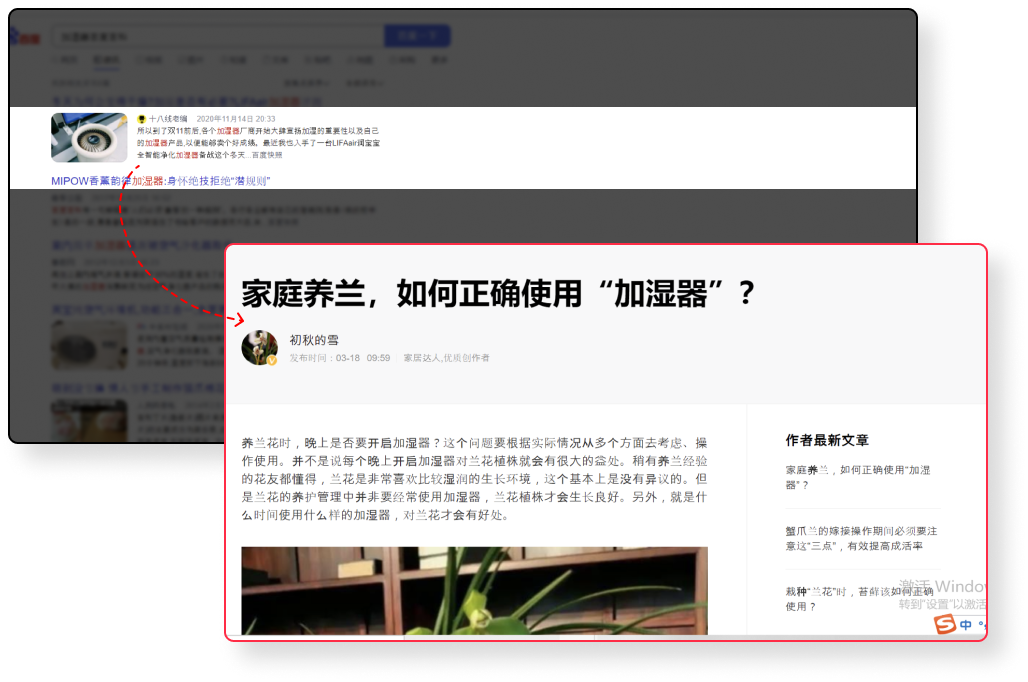
Task: Click the 家居达人,优质创作者 label
Action: click(x=446, y=358)
